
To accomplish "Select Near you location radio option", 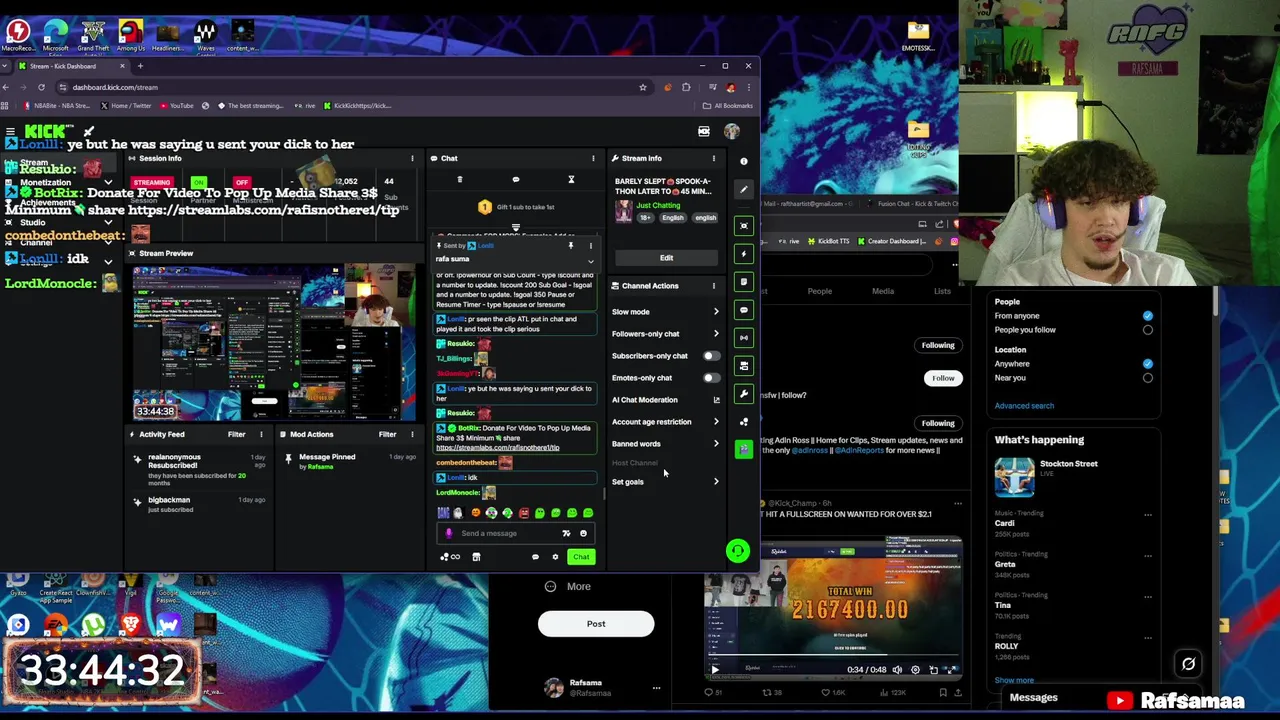I will 1147,378.
